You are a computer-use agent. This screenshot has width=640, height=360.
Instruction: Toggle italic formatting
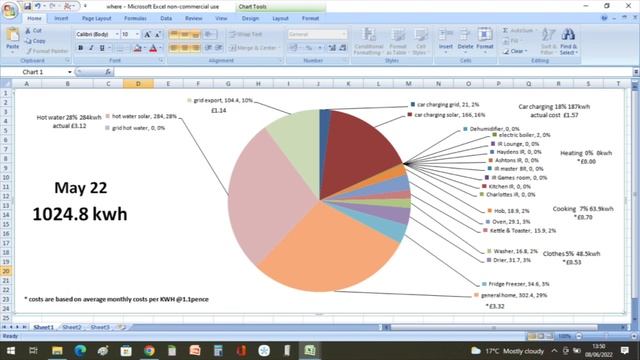(91, 48)
